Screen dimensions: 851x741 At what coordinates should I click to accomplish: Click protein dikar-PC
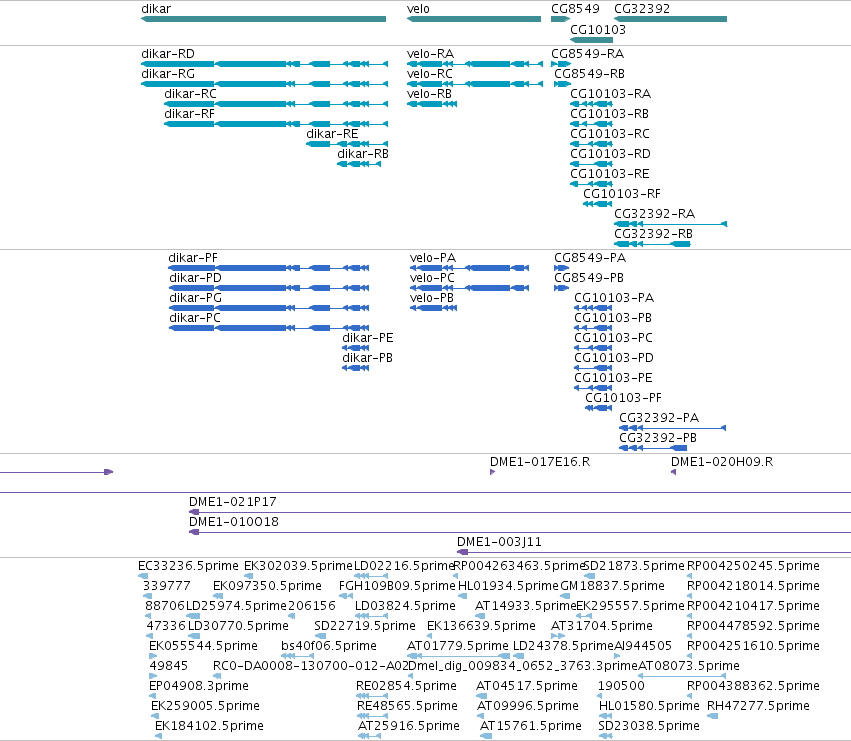click(x=269, y=328)
